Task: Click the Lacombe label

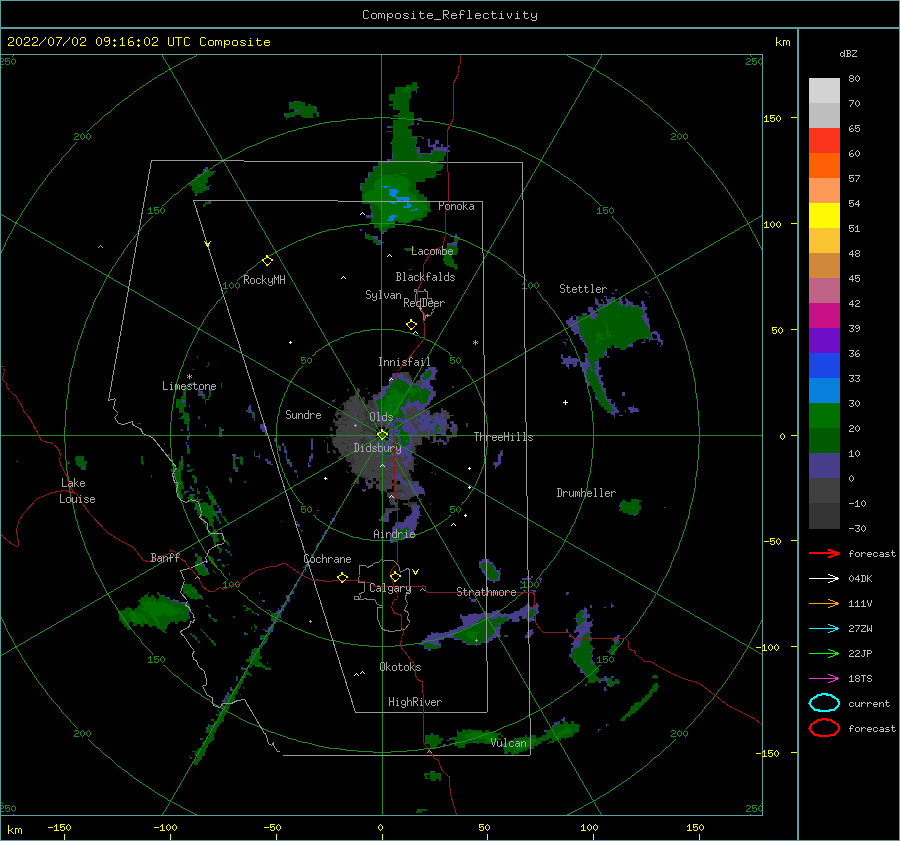Action: [x=432, y=251]
